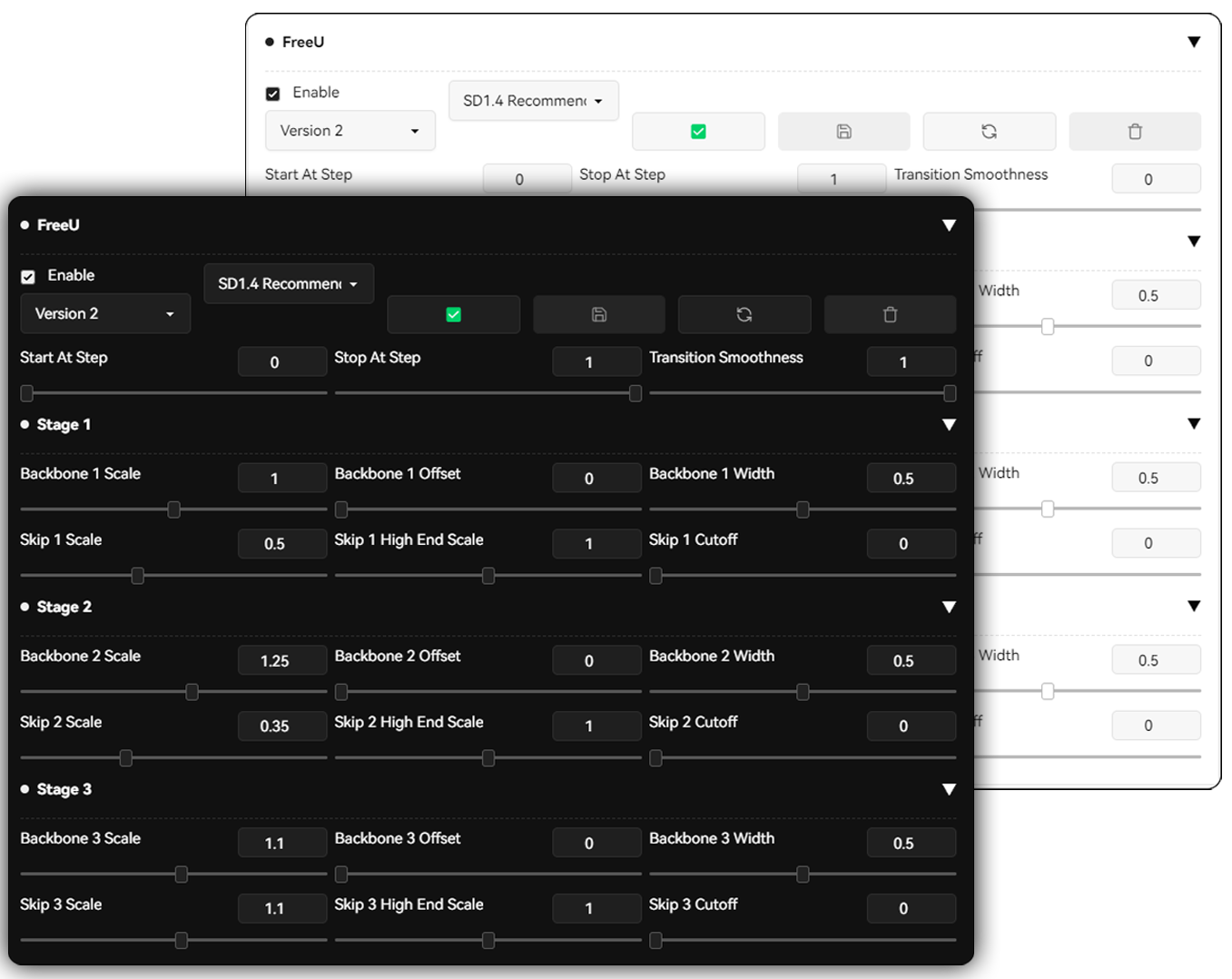This screenshot has width=1232, height=979.
Task: Click green checkmark button in light panel
Action: point(698,132)
